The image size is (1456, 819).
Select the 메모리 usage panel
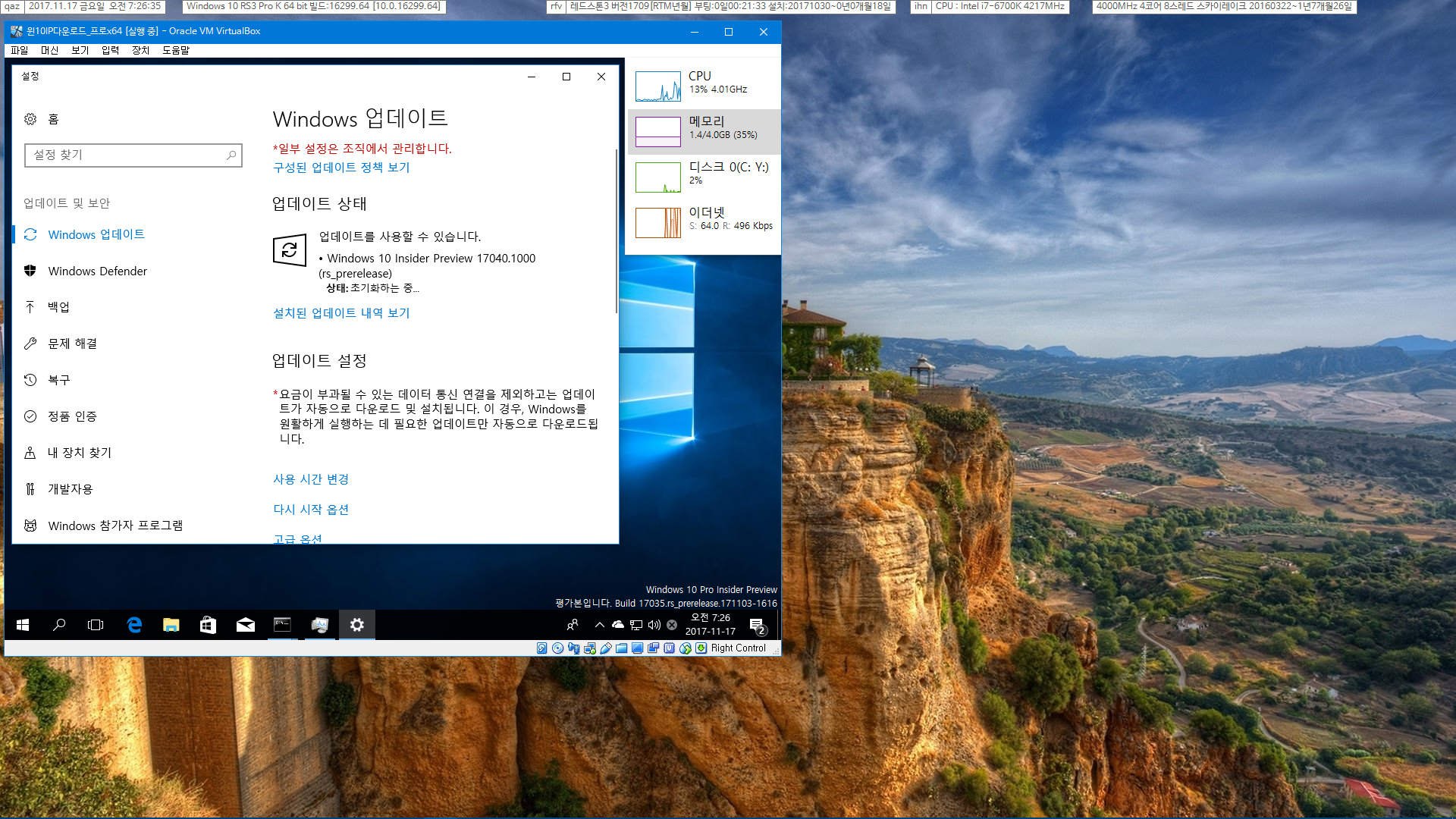tap(704, 132)
